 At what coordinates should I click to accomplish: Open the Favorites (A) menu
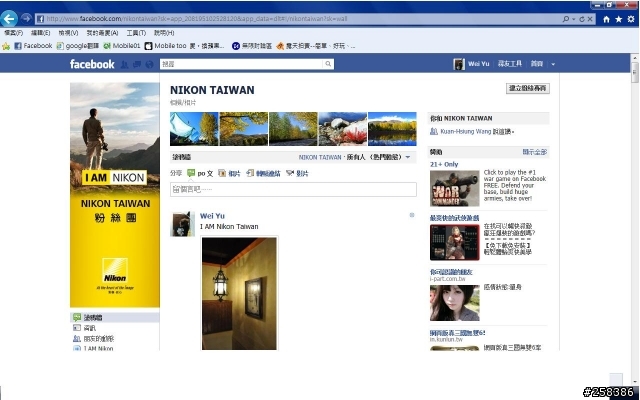pos(102,33)
